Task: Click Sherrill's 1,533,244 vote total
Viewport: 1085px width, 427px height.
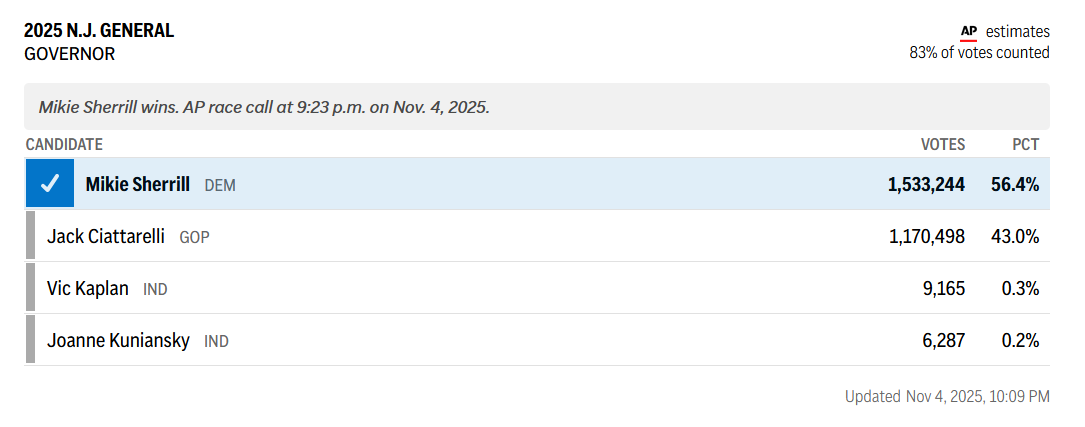Action: tap(926, 185)
